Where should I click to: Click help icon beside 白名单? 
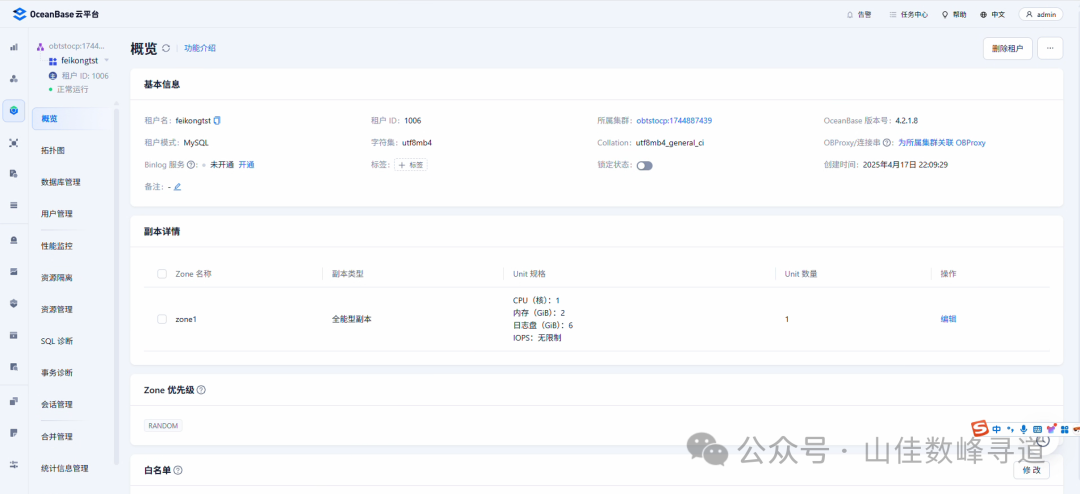tap(178, 471)
